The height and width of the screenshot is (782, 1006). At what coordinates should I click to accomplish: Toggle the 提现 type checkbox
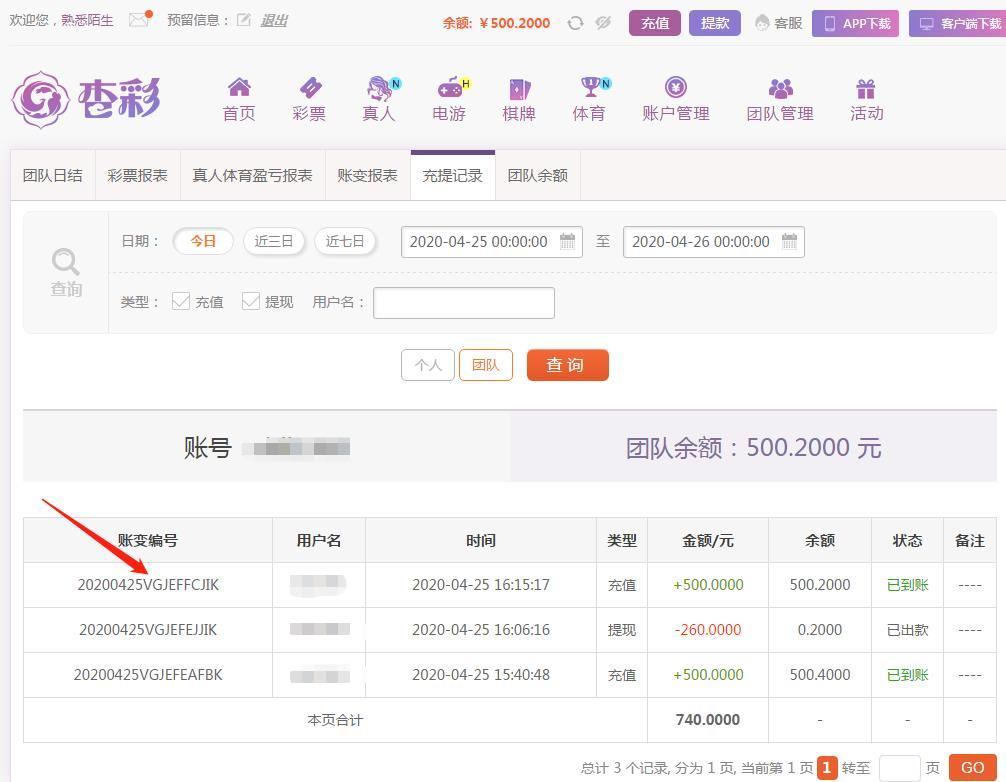(x=251, y=301)
